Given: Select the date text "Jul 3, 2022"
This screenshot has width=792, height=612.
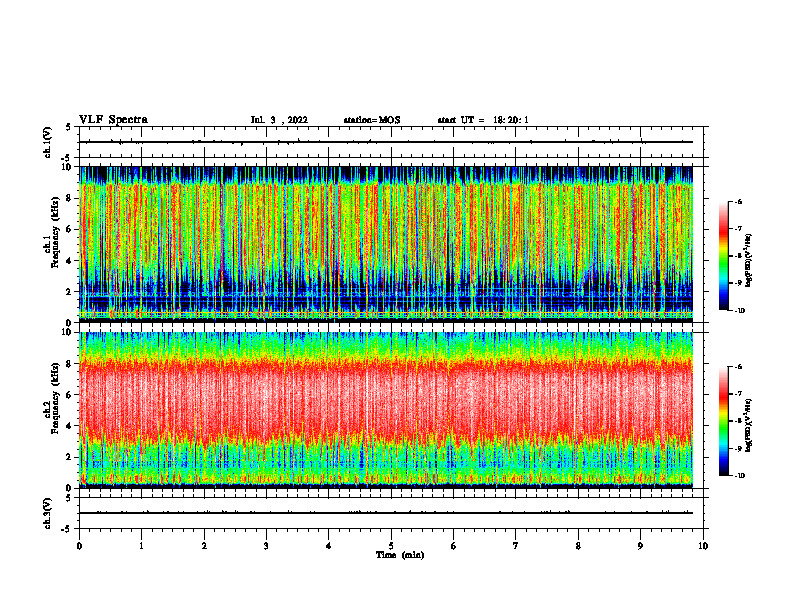Looking at the screenshot, I should click(x=279, y=120).
